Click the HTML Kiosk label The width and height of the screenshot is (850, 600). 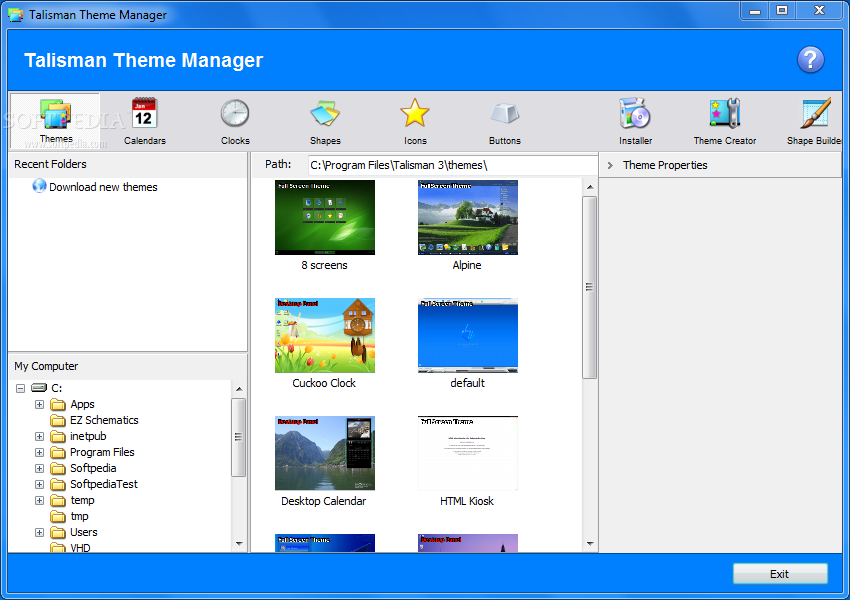pos(467,501)
